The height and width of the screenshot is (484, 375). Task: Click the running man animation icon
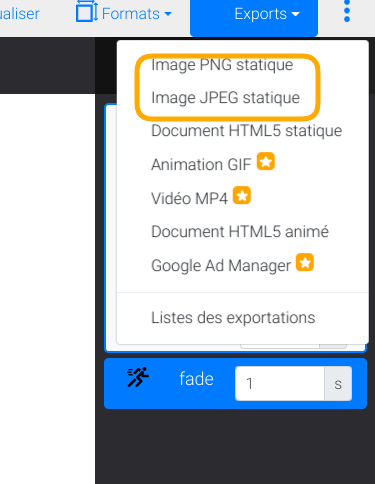[138, 377]
